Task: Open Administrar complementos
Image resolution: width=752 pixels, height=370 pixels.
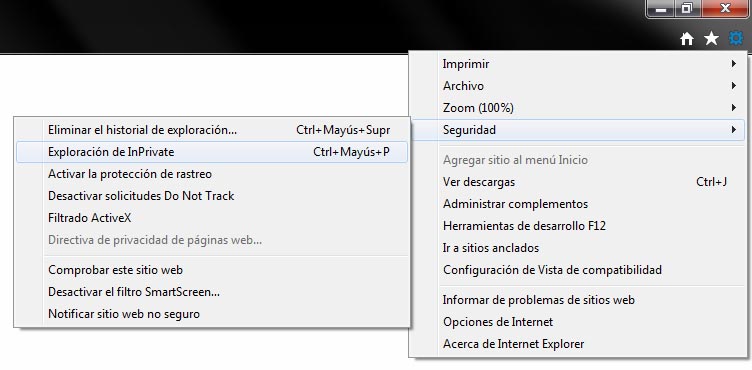Action: pos(578,204)
